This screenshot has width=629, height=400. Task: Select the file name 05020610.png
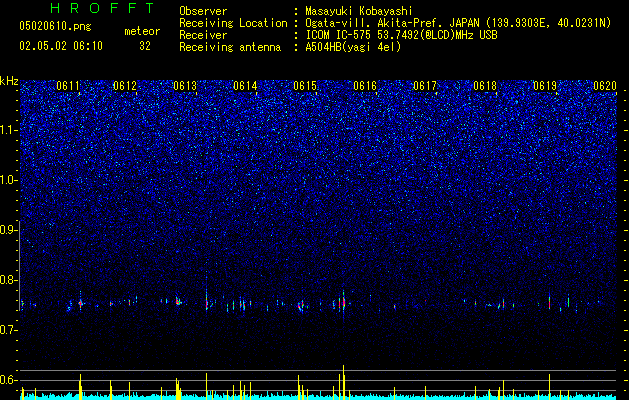(x=55, y=26)
